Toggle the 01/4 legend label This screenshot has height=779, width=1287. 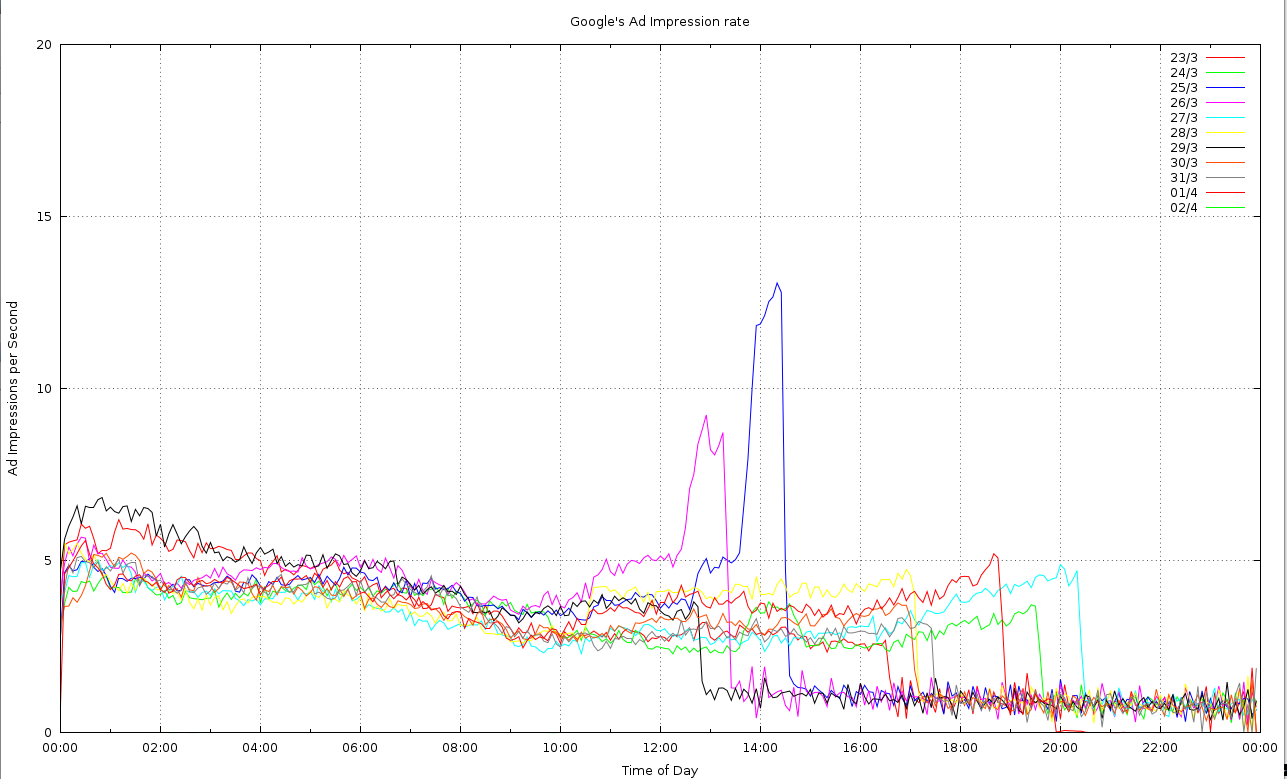1183,193
